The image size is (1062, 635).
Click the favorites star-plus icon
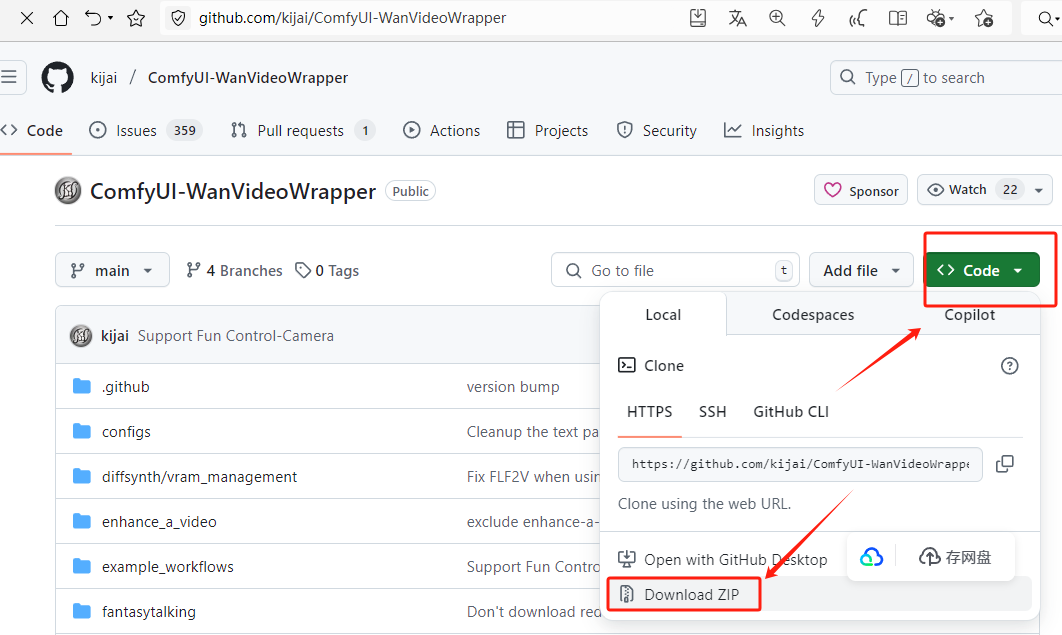(984, 18)
